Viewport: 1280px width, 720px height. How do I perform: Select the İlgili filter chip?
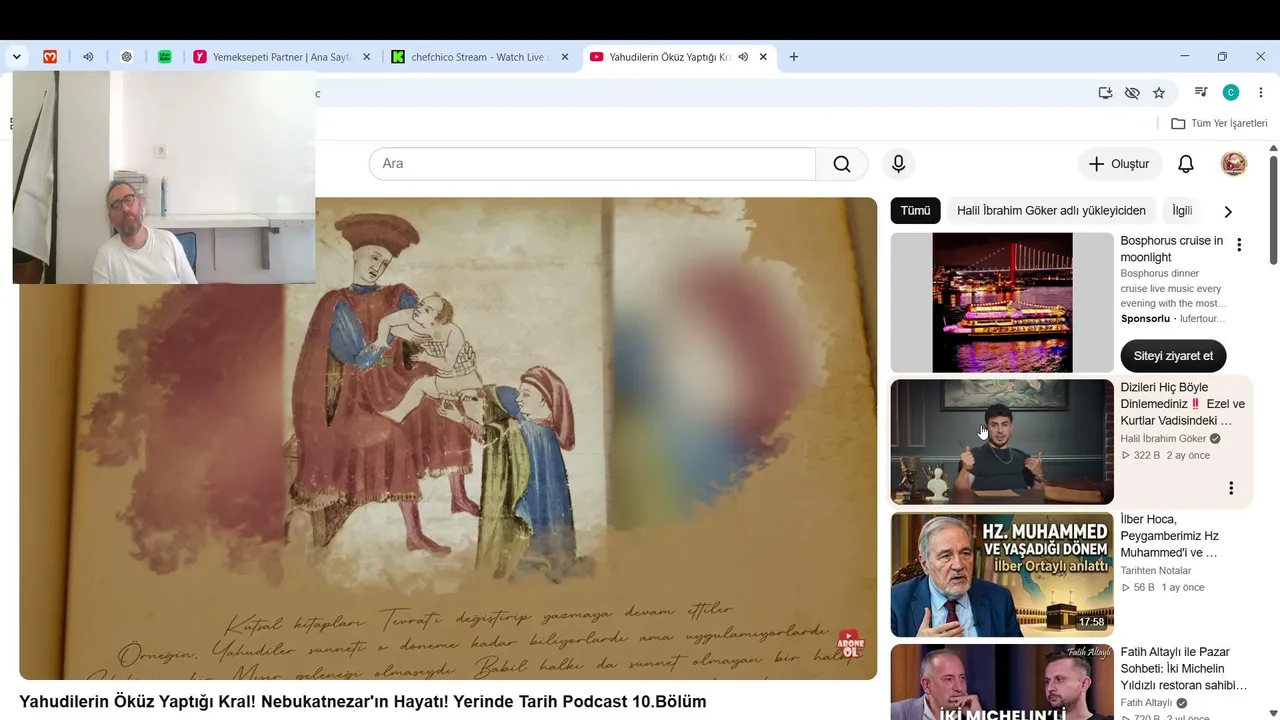pyautogui.click(x=1182, y=211)
